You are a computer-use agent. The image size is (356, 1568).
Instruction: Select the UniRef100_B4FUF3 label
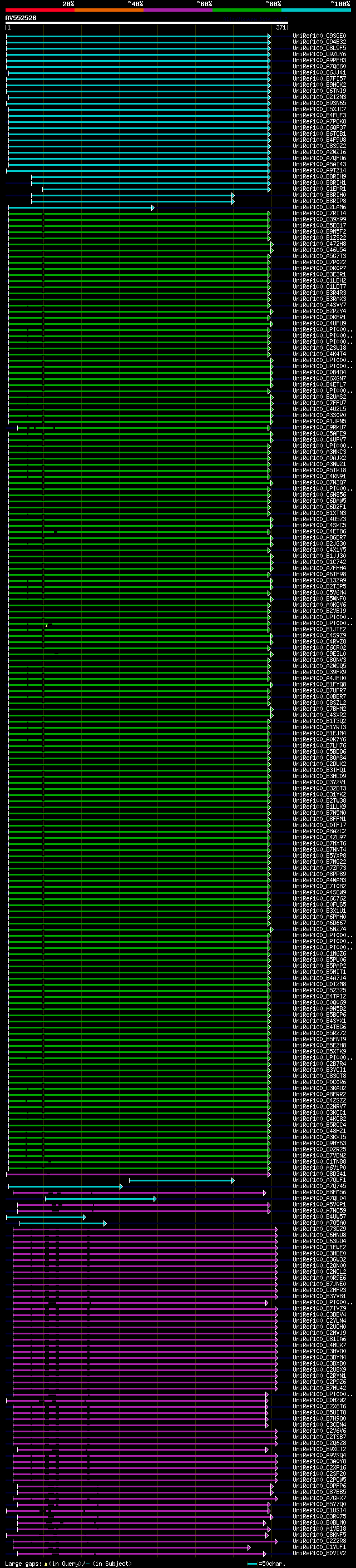click(x=319, y=116)
